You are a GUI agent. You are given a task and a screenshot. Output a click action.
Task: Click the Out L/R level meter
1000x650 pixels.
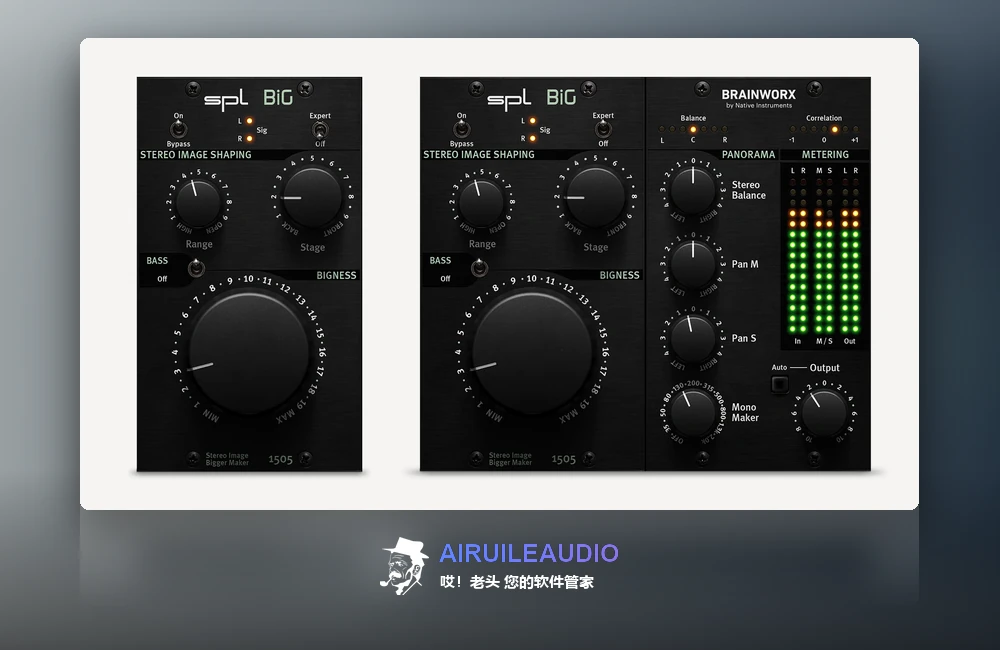[x=850, y=255]
